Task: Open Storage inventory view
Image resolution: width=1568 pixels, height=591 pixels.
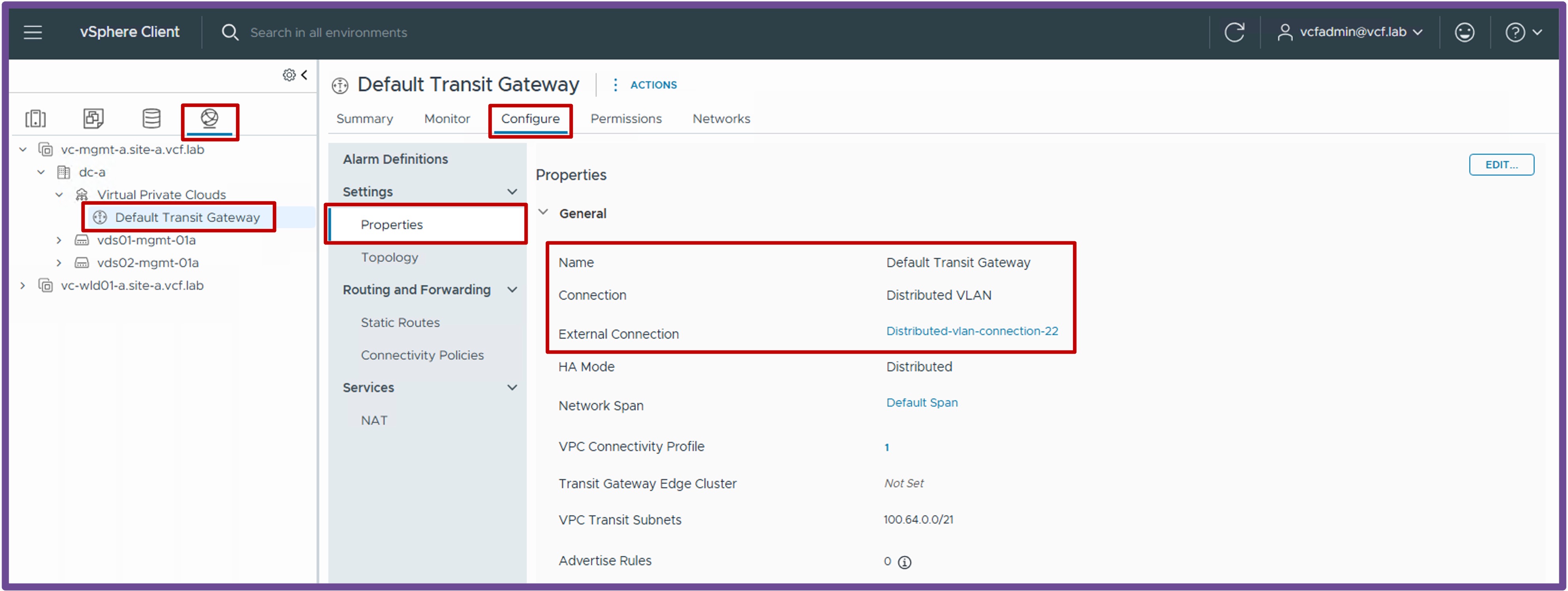Action: (x=151, y=118)
